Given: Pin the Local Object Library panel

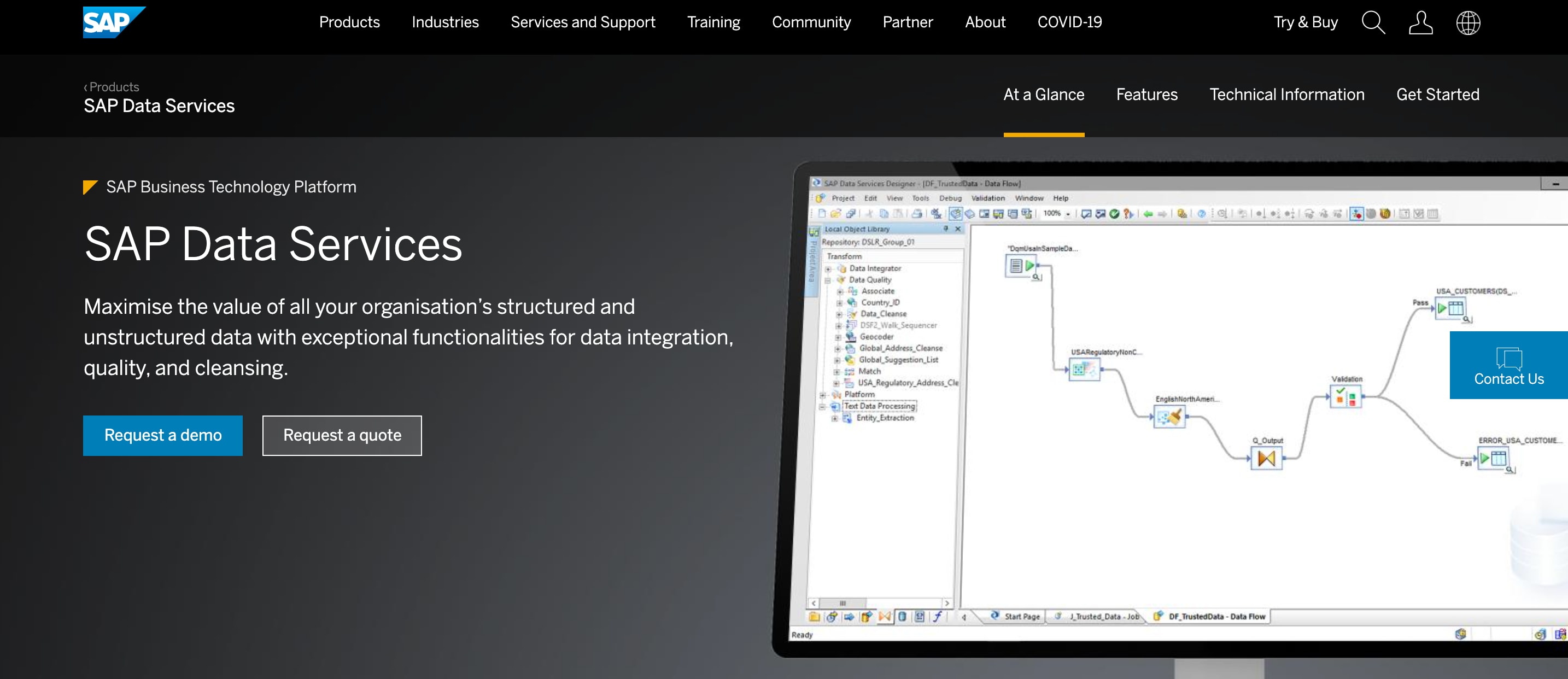Looking at the screenshot, I should tap(946, 229).
